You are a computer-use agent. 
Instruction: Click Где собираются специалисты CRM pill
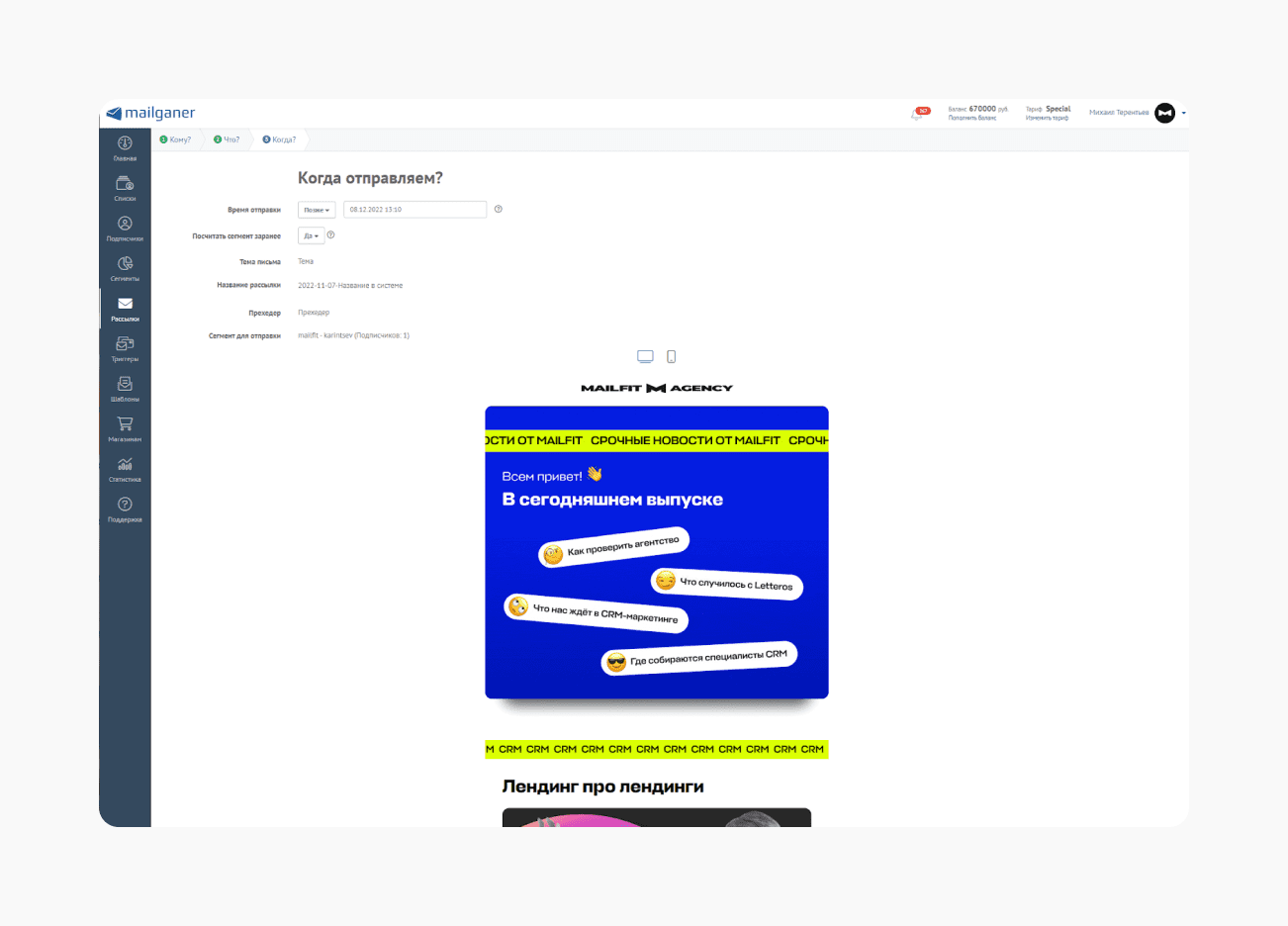tap(699, 658)
